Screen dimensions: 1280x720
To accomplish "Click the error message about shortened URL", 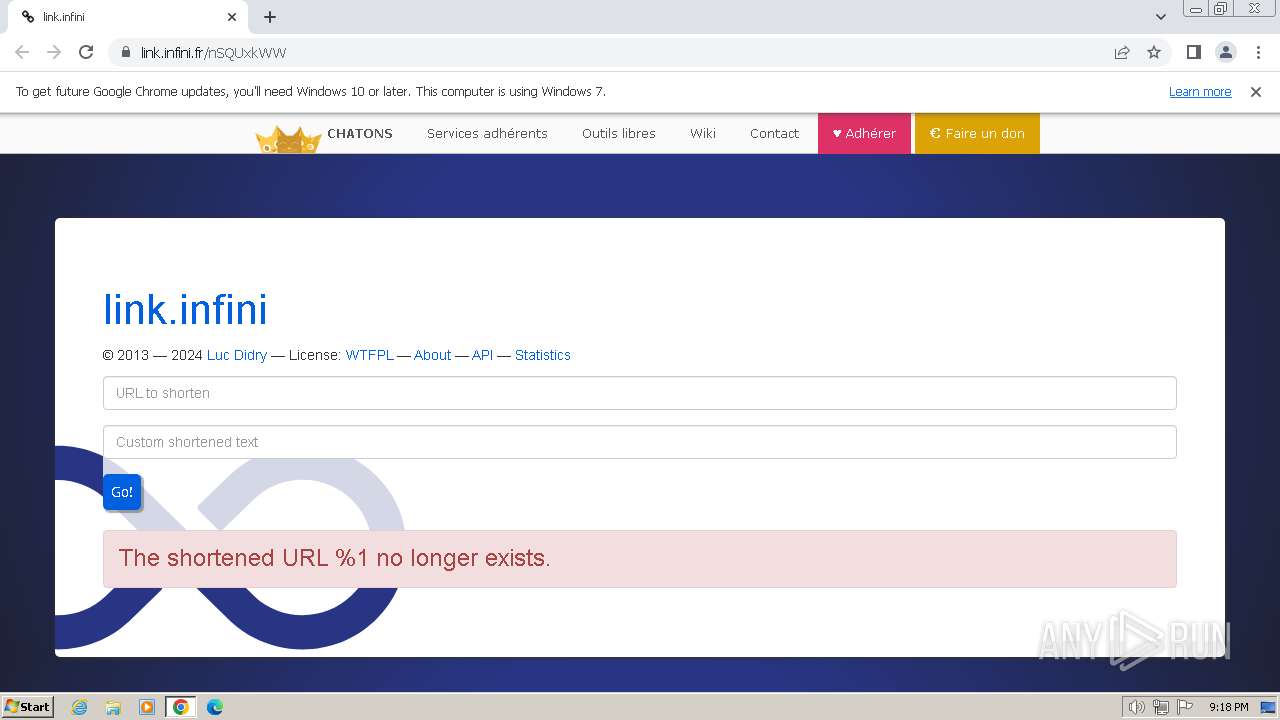I will tap(640, 559).
